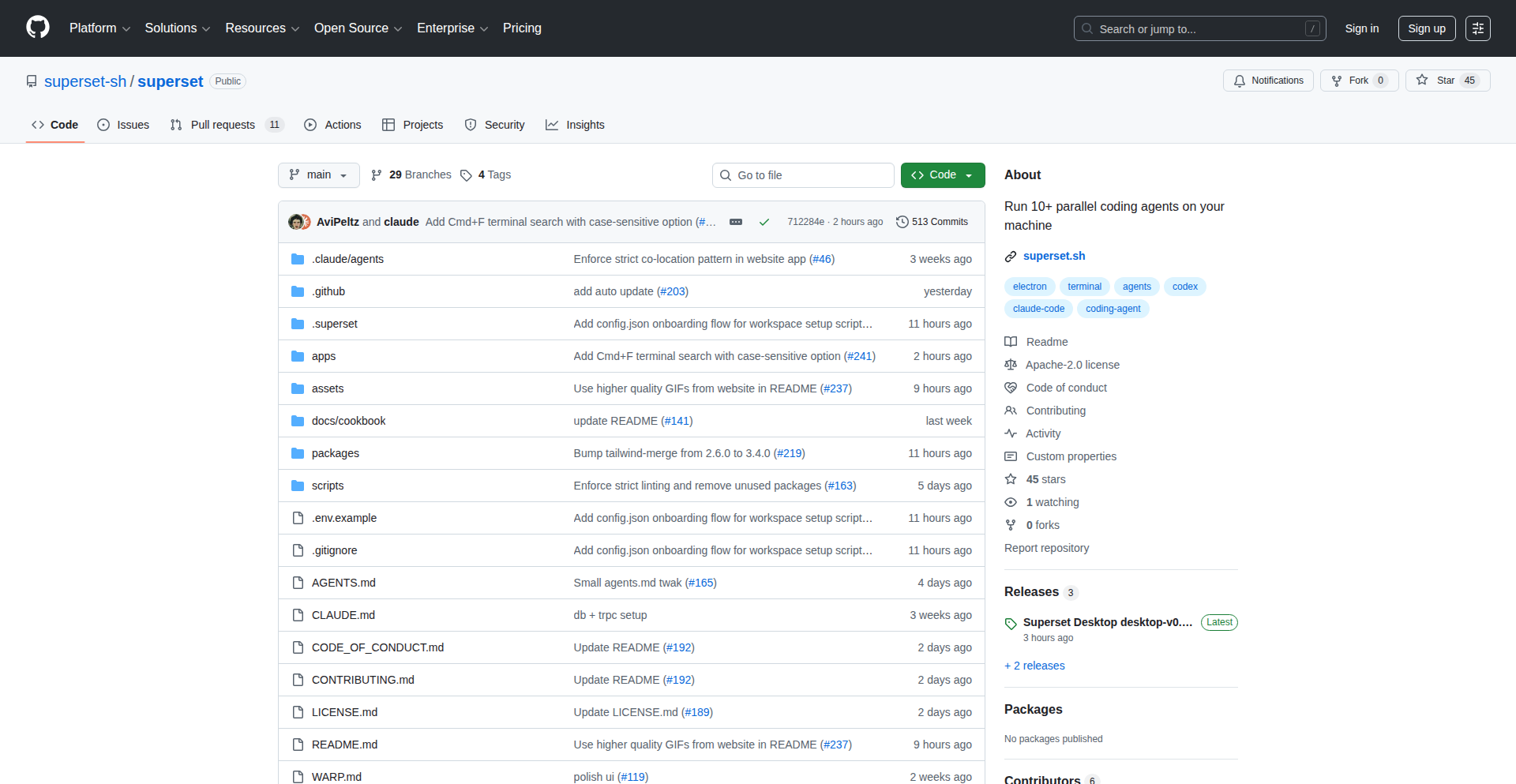This screenshot has width=1516, height=784.
Task: Open the Notifications bell
Action: point(1240,80)
